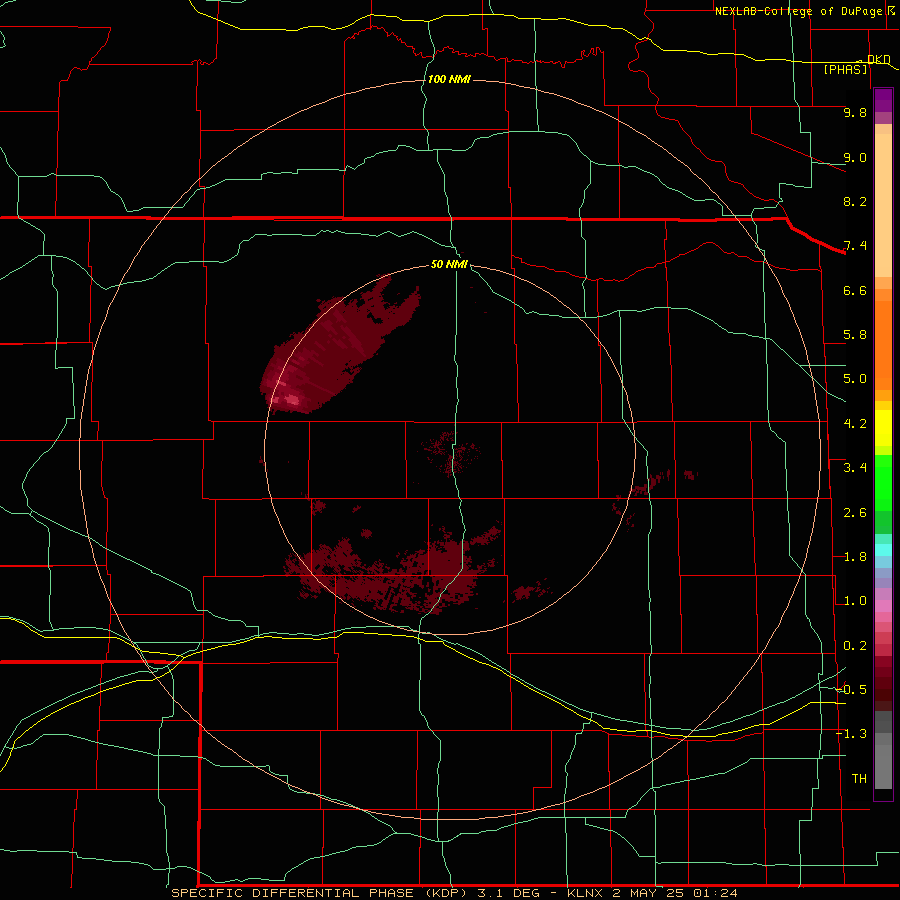Click the 50 NMI range ring label
Image resolution: width=900 pixels, height=900 pixels.
(449, 264)
